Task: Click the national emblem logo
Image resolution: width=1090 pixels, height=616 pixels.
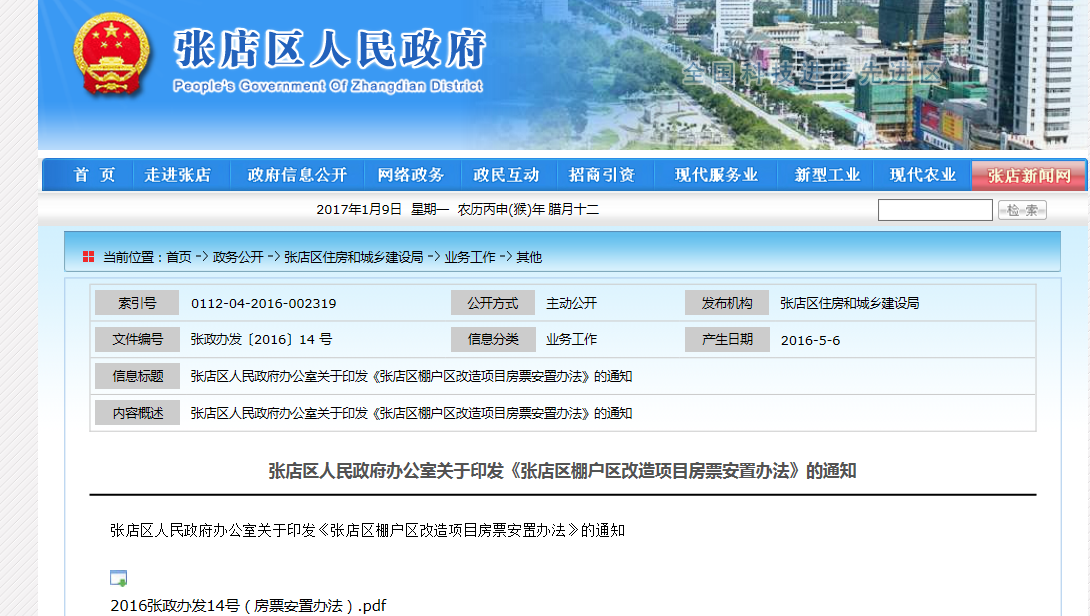Action: tap(111, 55)
